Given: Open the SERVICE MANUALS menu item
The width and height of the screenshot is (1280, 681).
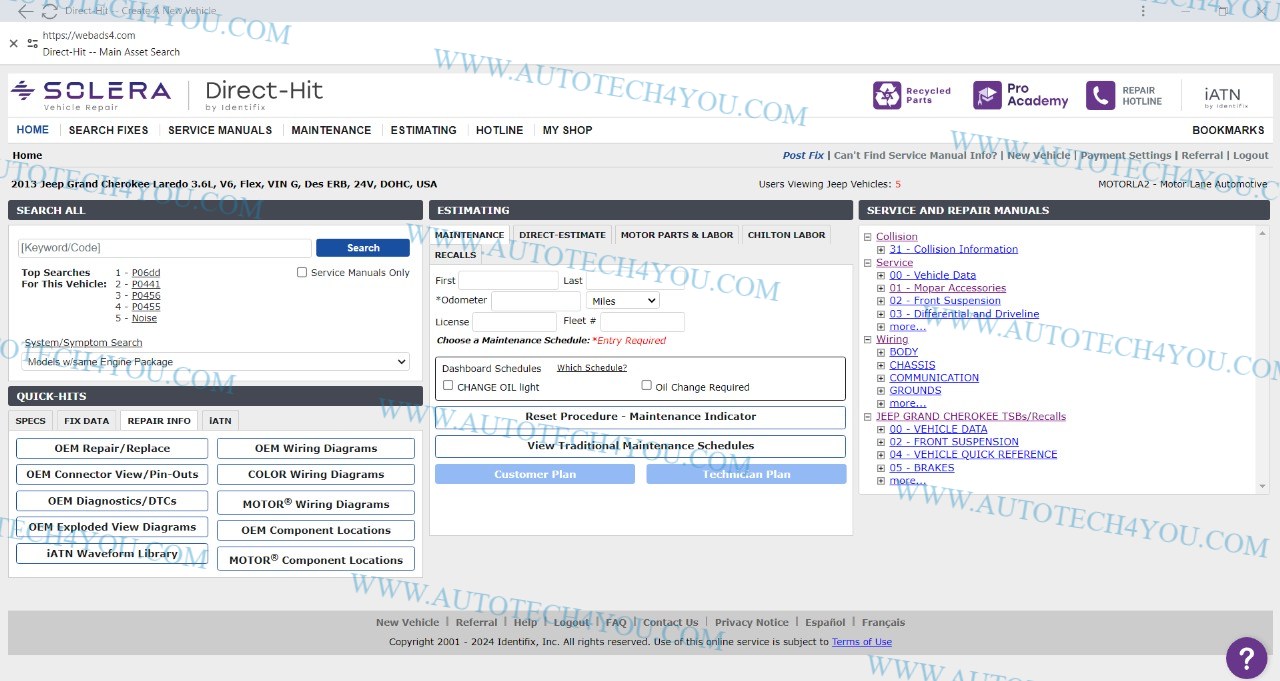Looking at the screenshot, I should (x=220, y=130).
